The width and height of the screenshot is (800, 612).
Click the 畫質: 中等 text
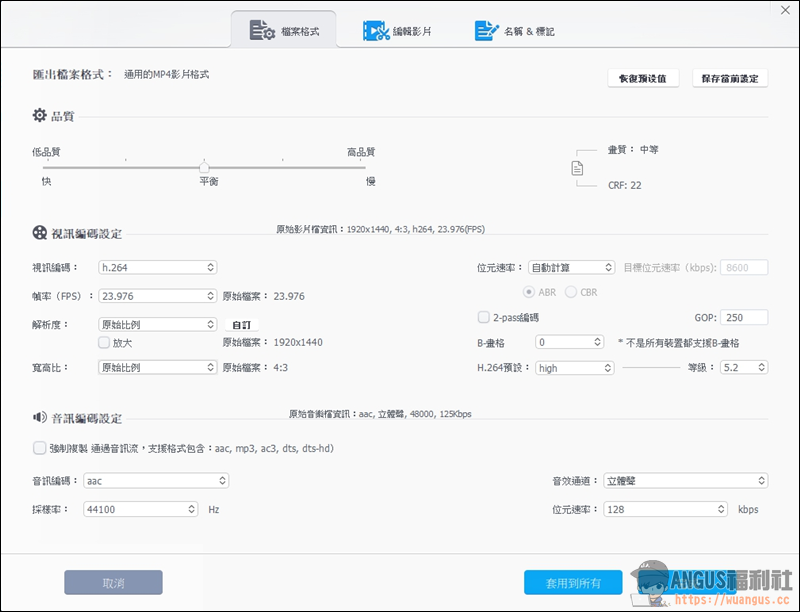pyautogui.click(x=633, y=150)
